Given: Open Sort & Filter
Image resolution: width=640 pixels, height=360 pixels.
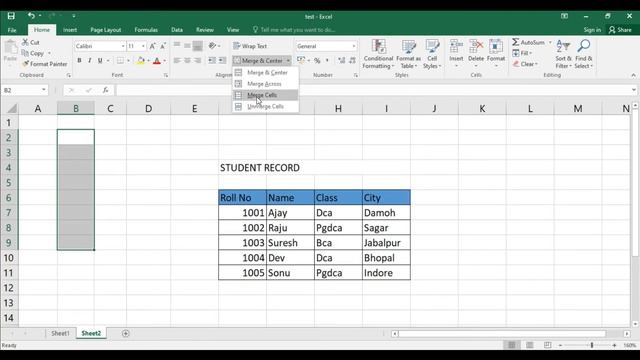Looking at the screenshot, I should pos(563,54).
